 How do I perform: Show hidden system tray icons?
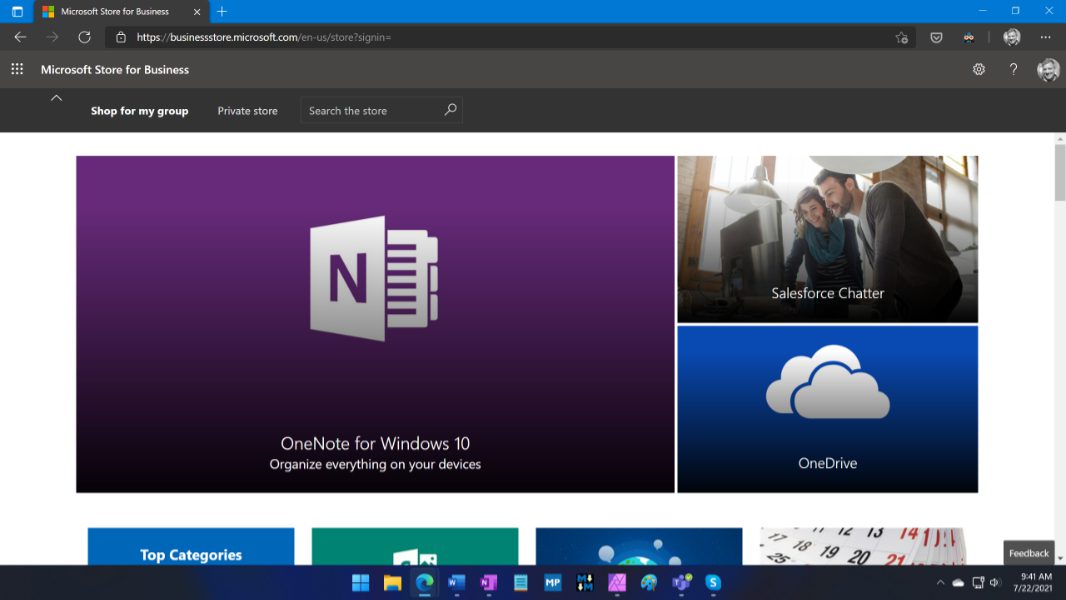click(940, 582)
